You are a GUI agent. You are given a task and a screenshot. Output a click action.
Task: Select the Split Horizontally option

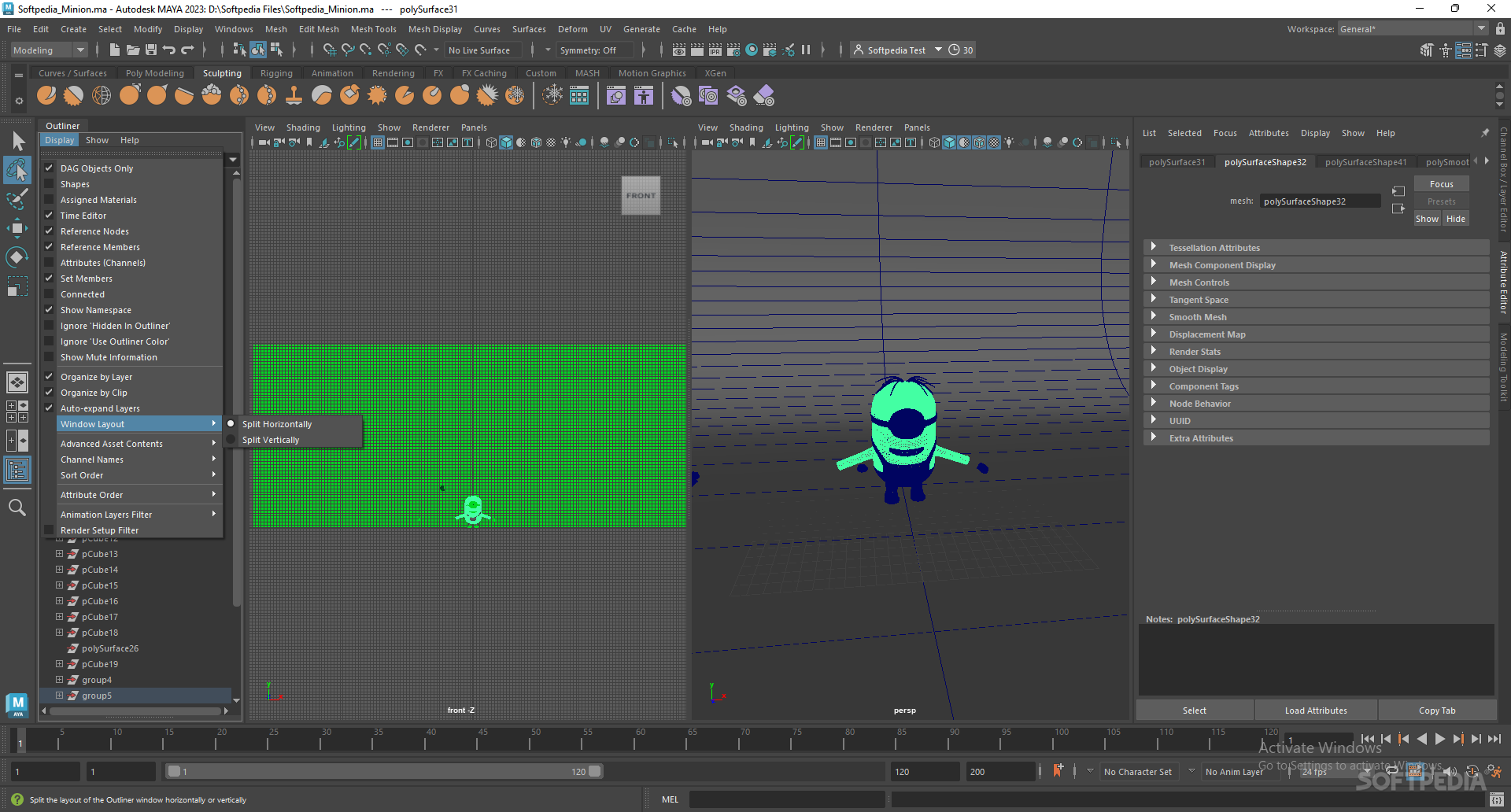click(294, 424)
